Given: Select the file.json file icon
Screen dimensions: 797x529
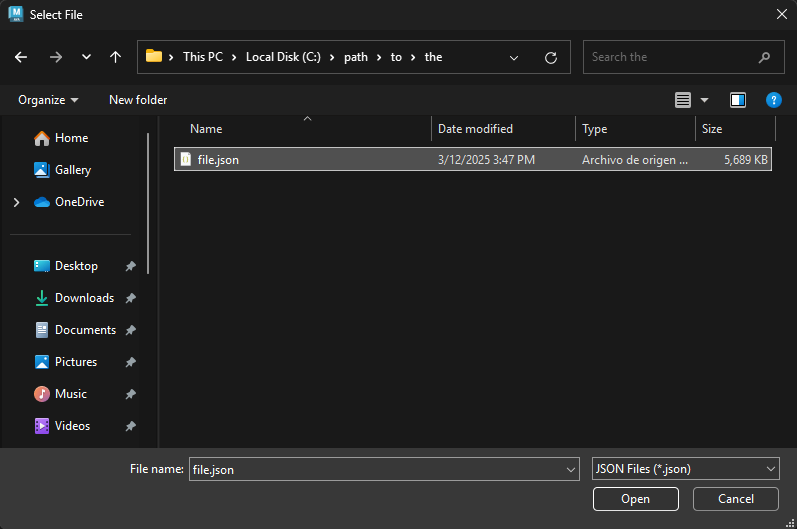Looking at the screenshot, I should [x=185, y=160].
